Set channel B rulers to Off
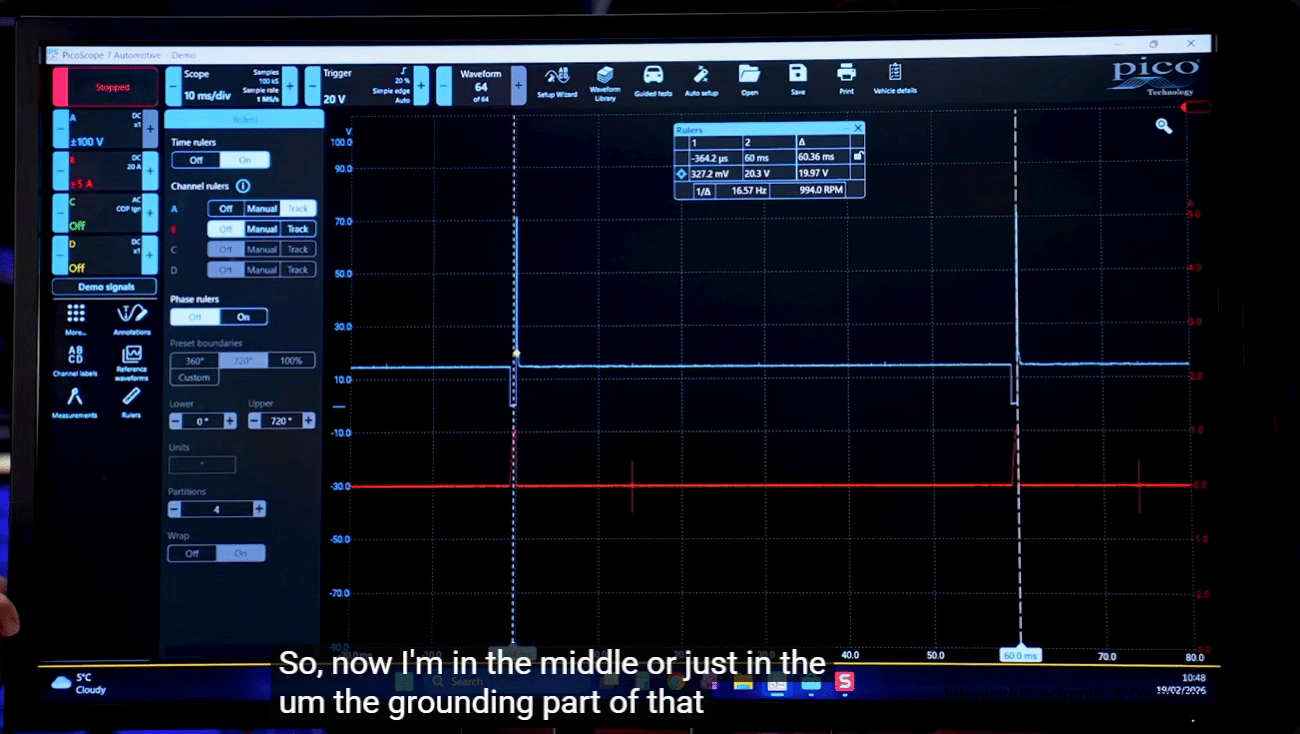 pos(226,229)
